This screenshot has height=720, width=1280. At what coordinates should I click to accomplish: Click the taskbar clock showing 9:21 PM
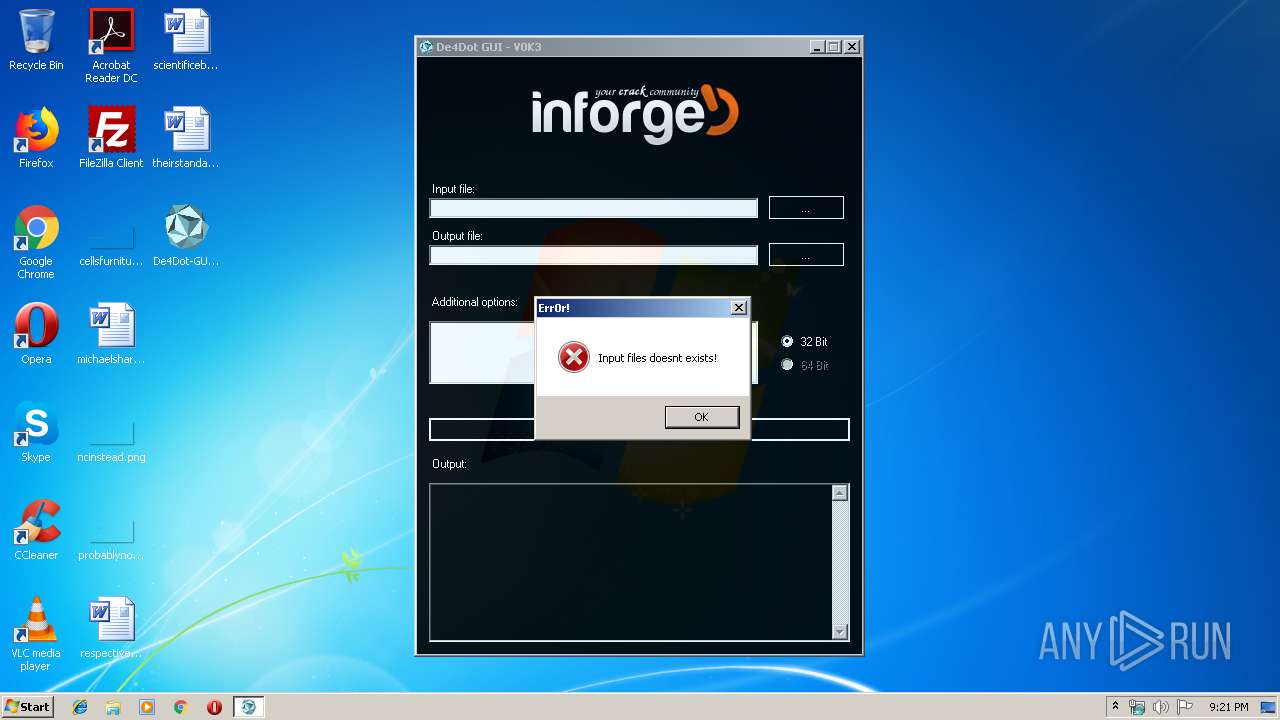coord(1228,707)
